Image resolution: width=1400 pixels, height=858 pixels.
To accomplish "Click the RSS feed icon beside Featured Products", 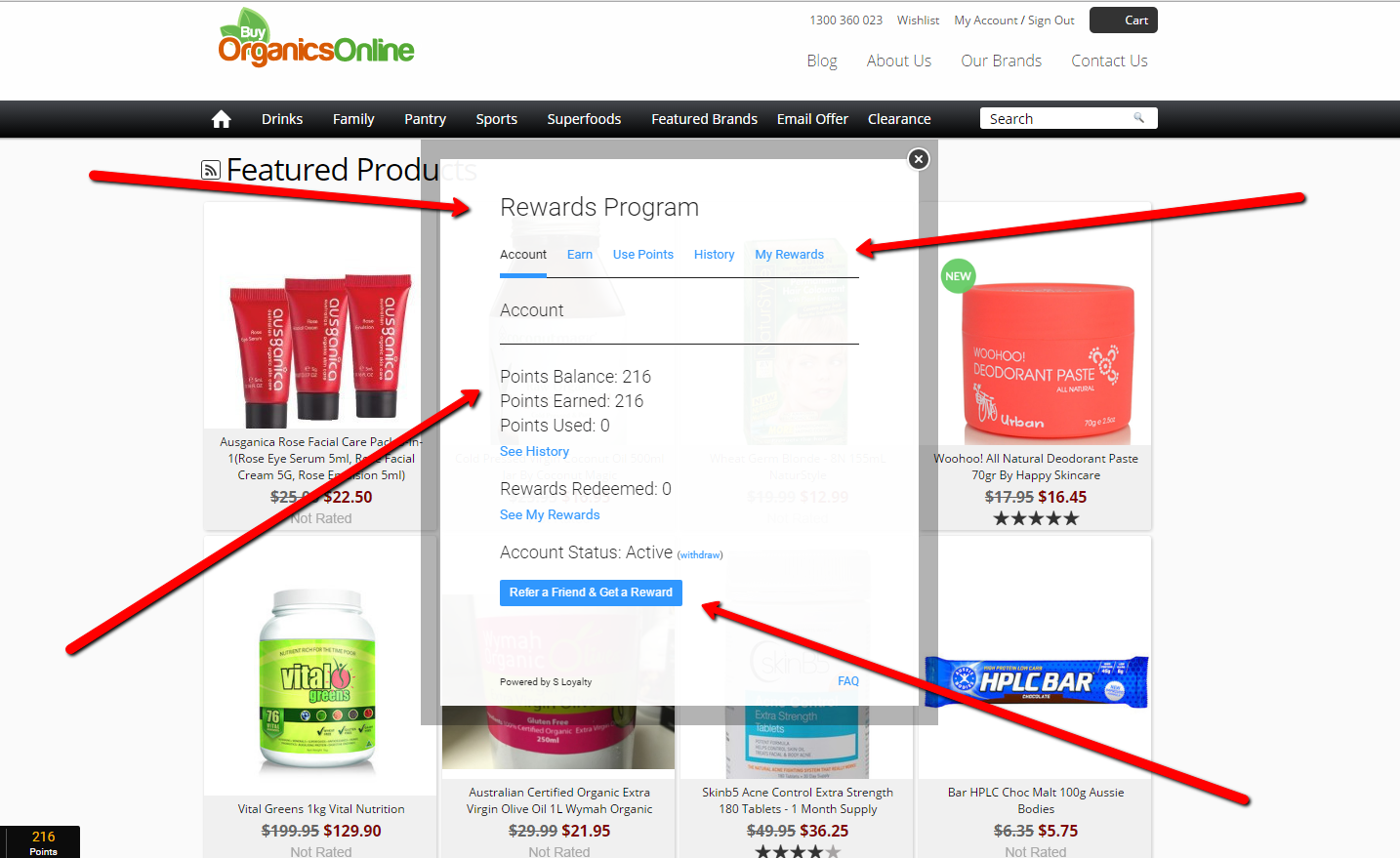I will [x=211, y=170].
